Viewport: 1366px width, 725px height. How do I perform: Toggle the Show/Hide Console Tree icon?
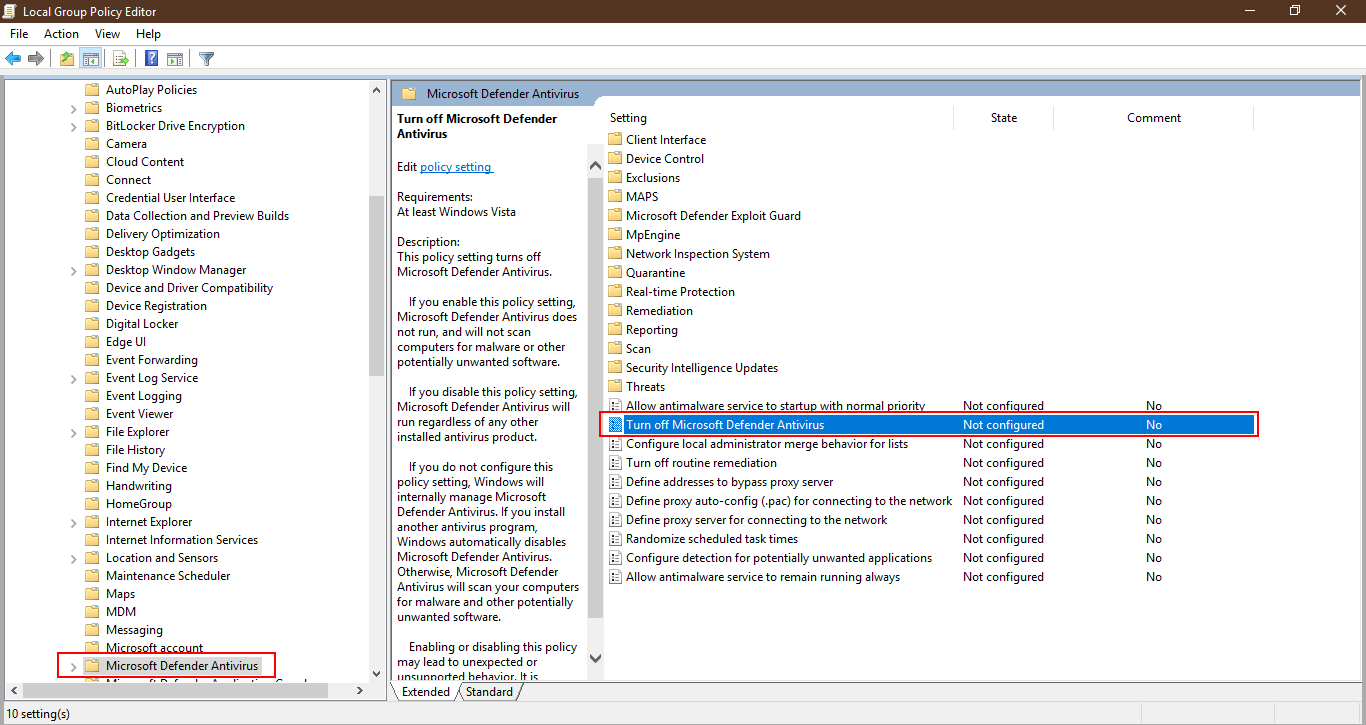pos(90,58)
